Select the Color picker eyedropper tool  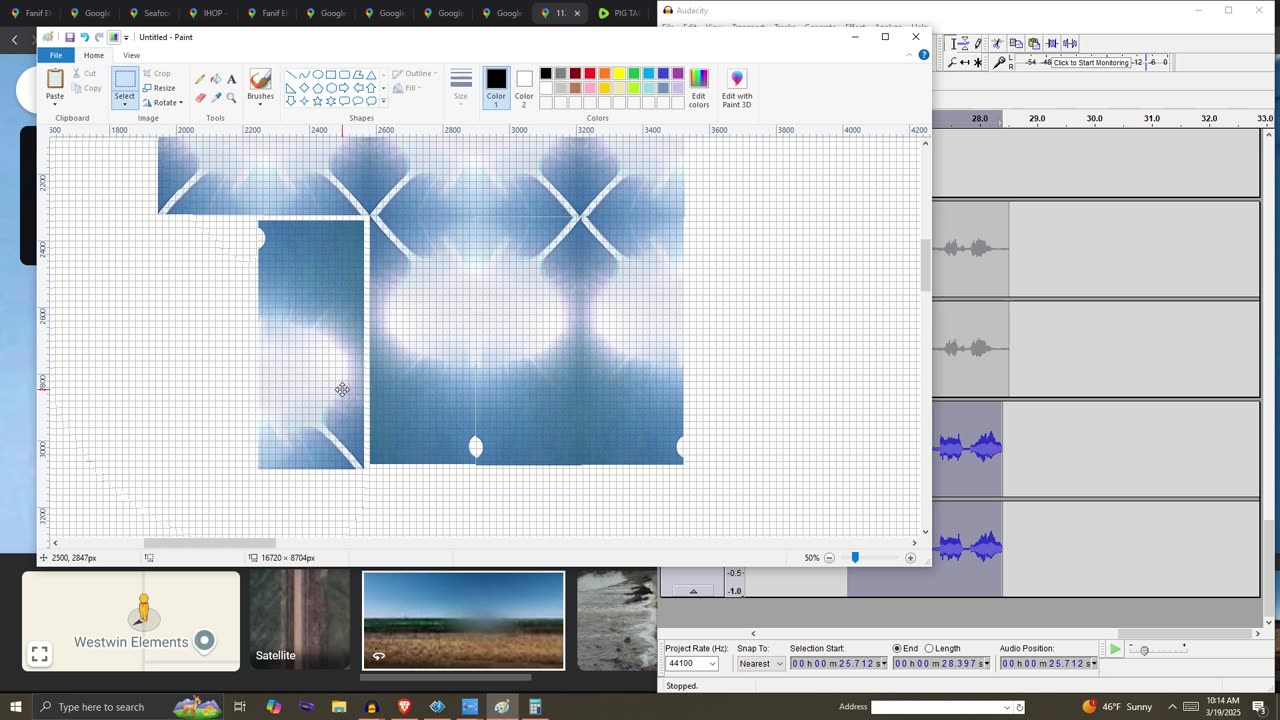(216, 97)
